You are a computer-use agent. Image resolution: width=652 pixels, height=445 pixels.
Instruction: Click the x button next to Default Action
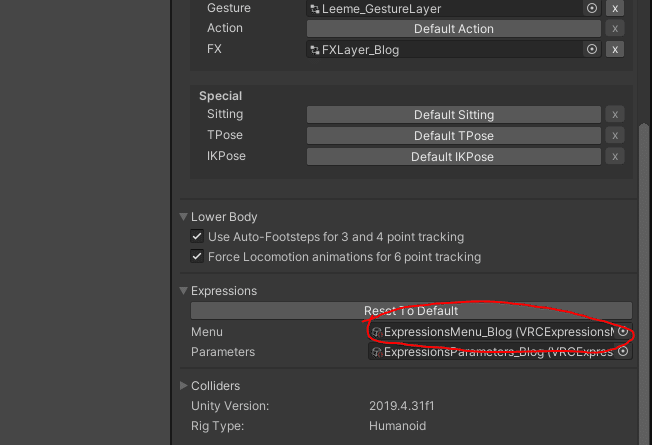615,29
